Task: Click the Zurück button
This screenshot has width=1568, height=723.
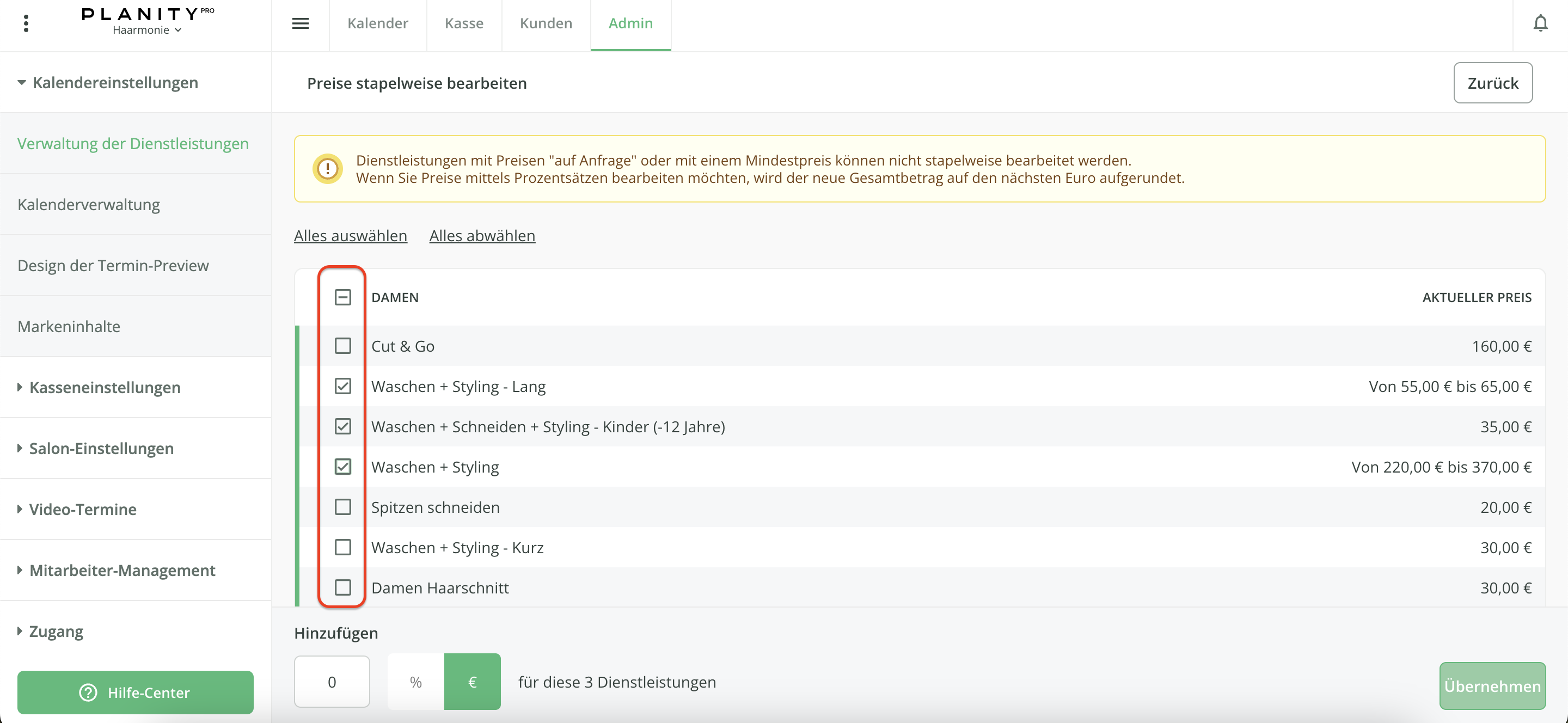Action: (x=1492, y=83)
